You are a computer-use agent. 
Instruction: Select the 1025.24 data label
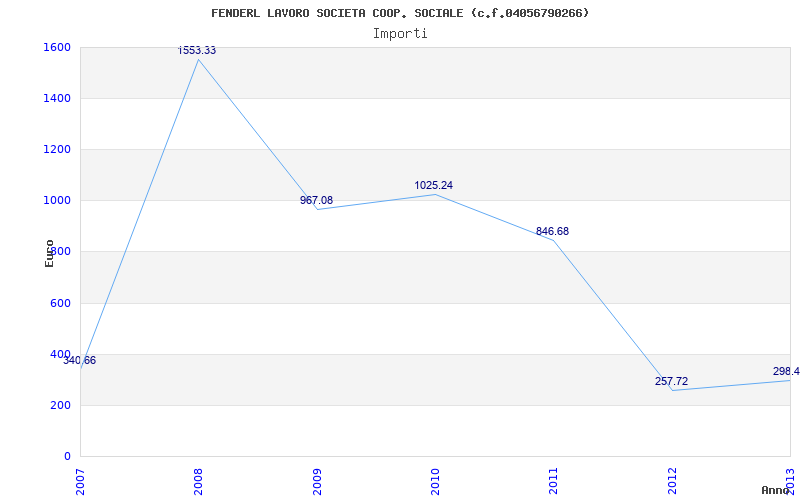click(x=434, y=186)
